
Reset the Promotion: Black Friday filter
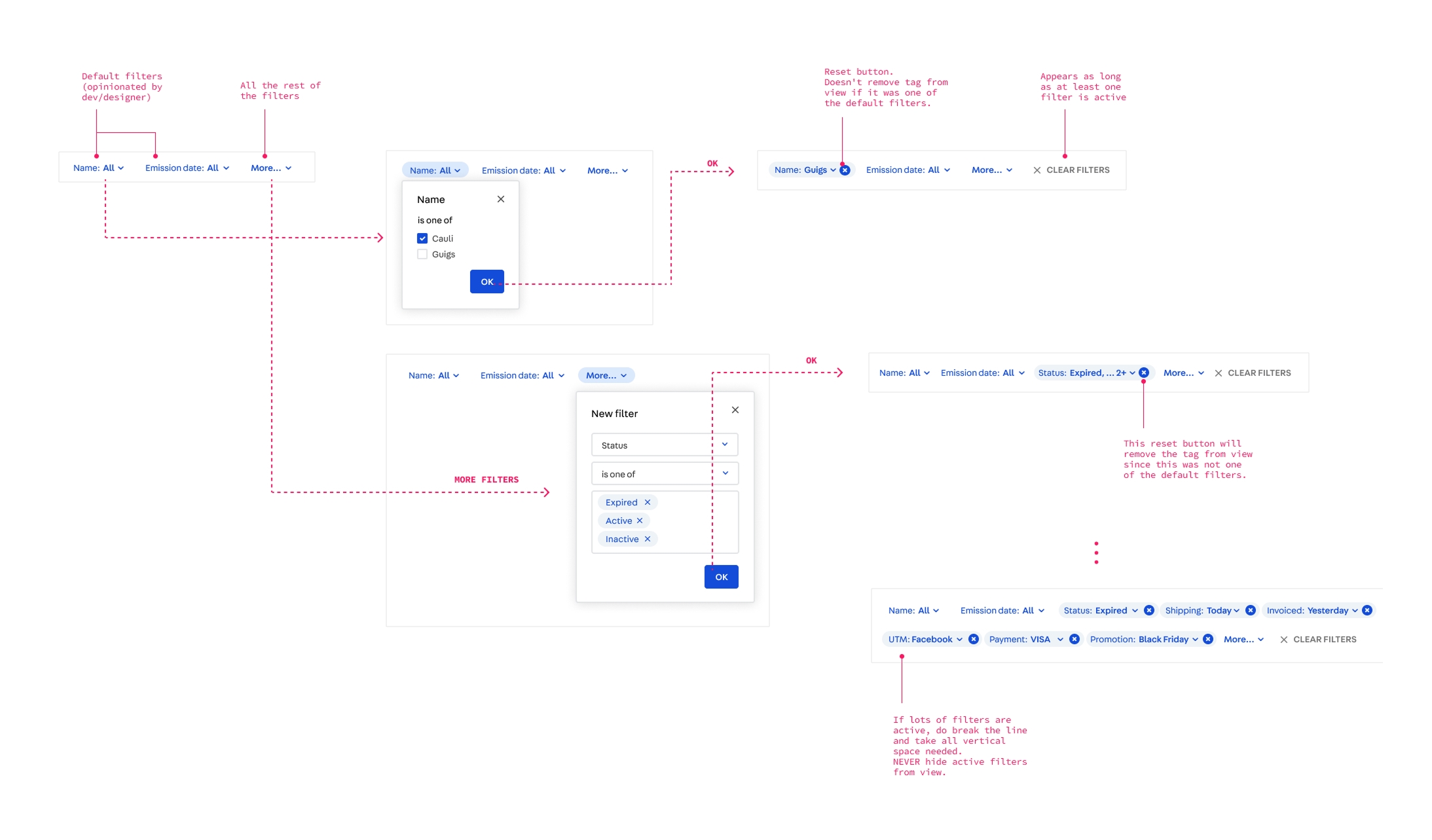click(x=1208, y=639)
